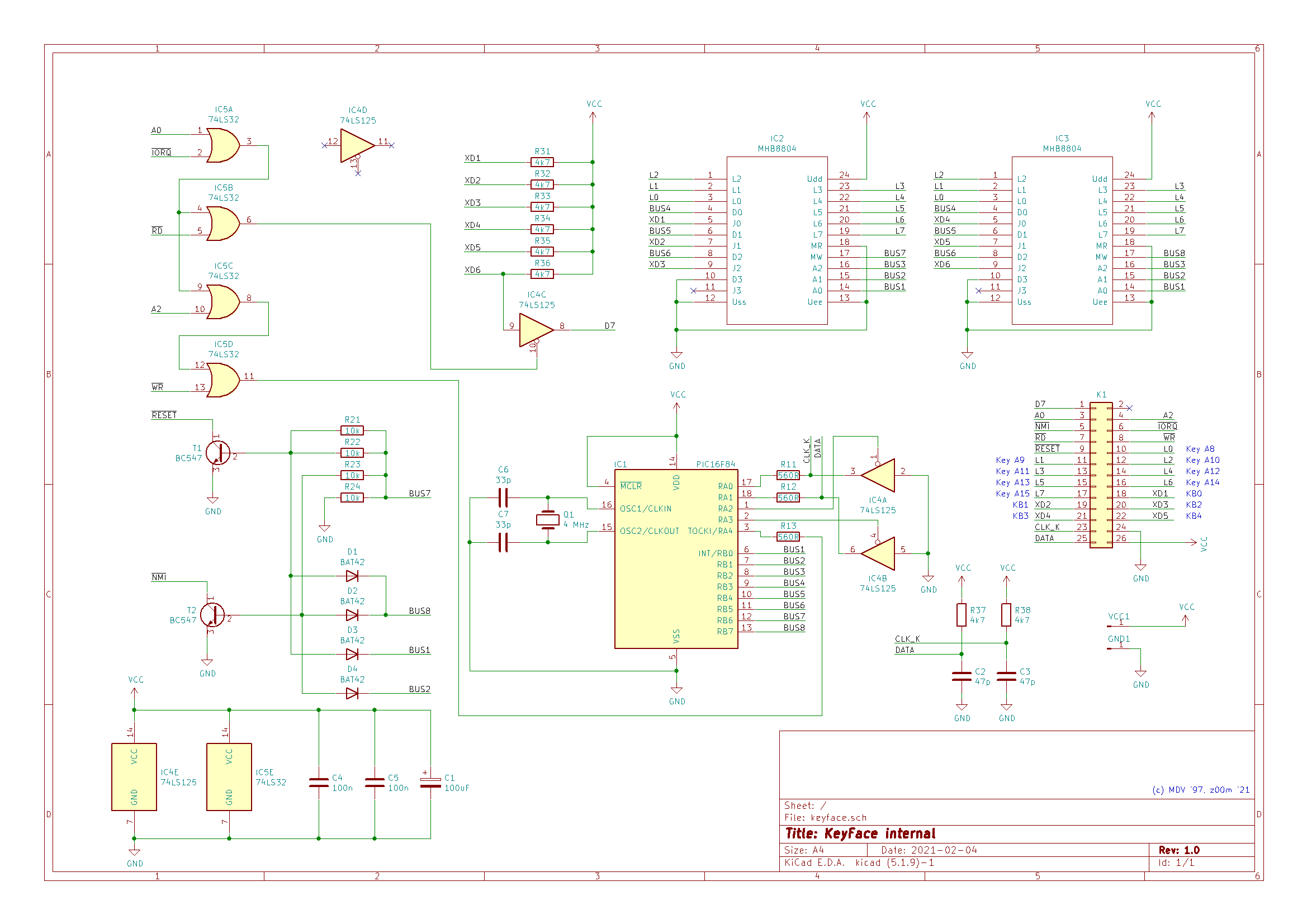Image resolution: width=1307 pixels, height=924 pixels.
Task: Click the 'Rev: 1.0' field
Action: (1180, 851)
